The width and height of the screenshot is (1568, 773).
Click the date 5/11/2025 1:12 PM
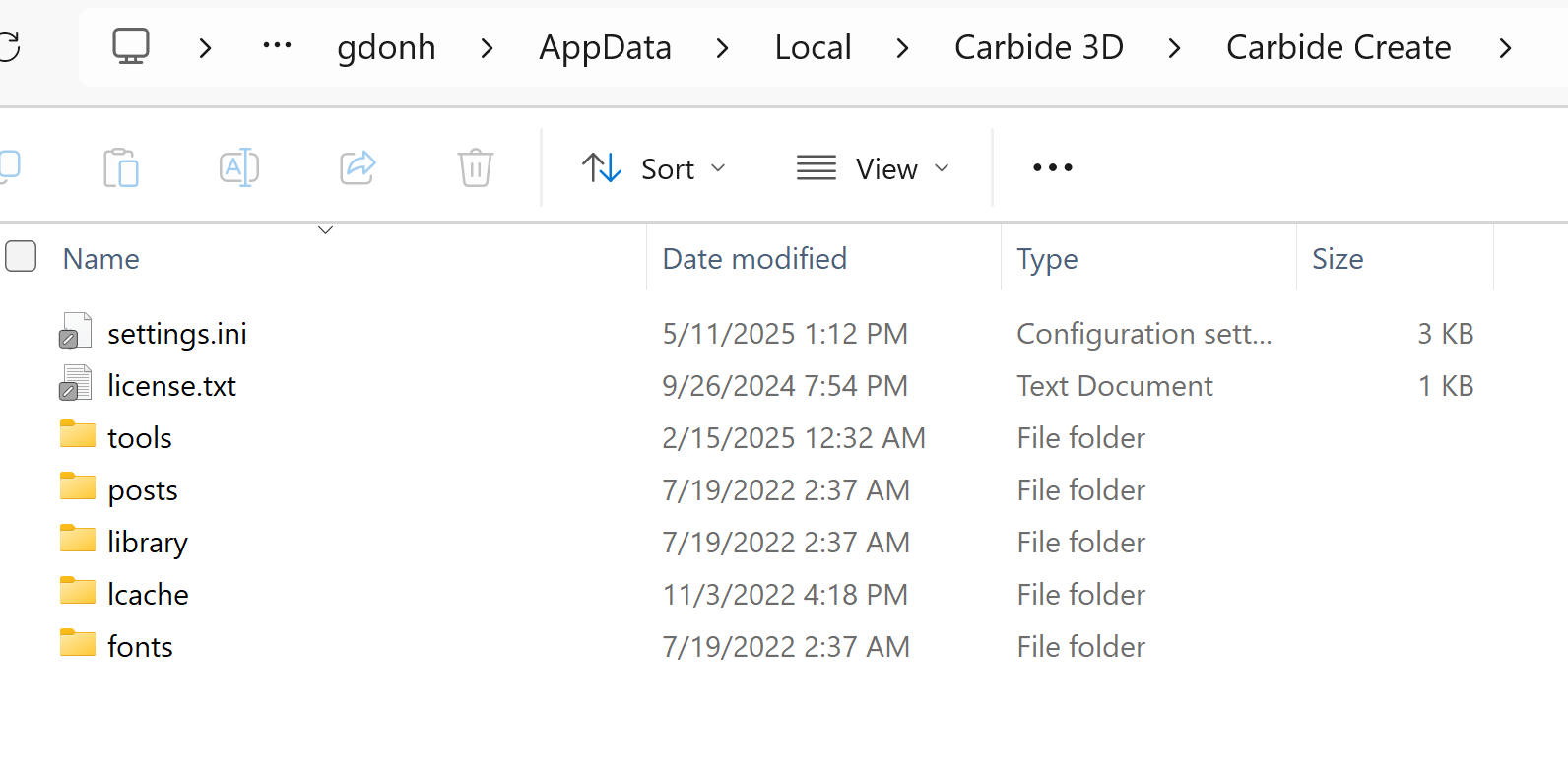pyautogui.click(x=785, y=334)
